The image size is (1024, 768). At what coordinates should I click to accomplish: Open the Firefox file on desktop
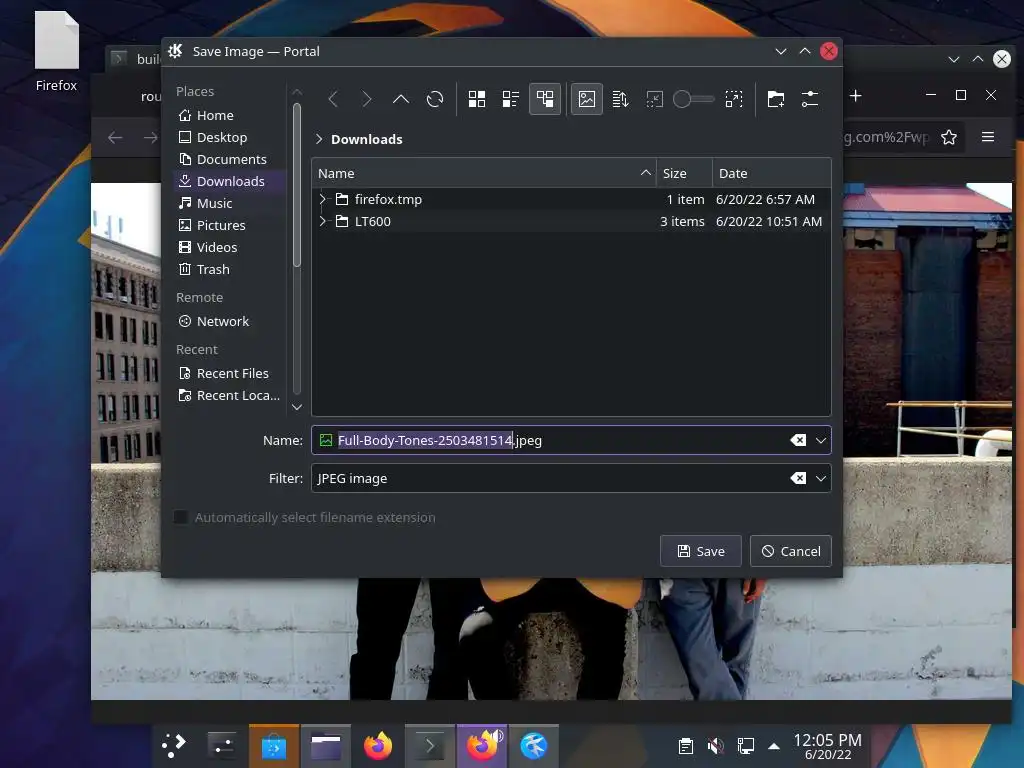point(56,52)
